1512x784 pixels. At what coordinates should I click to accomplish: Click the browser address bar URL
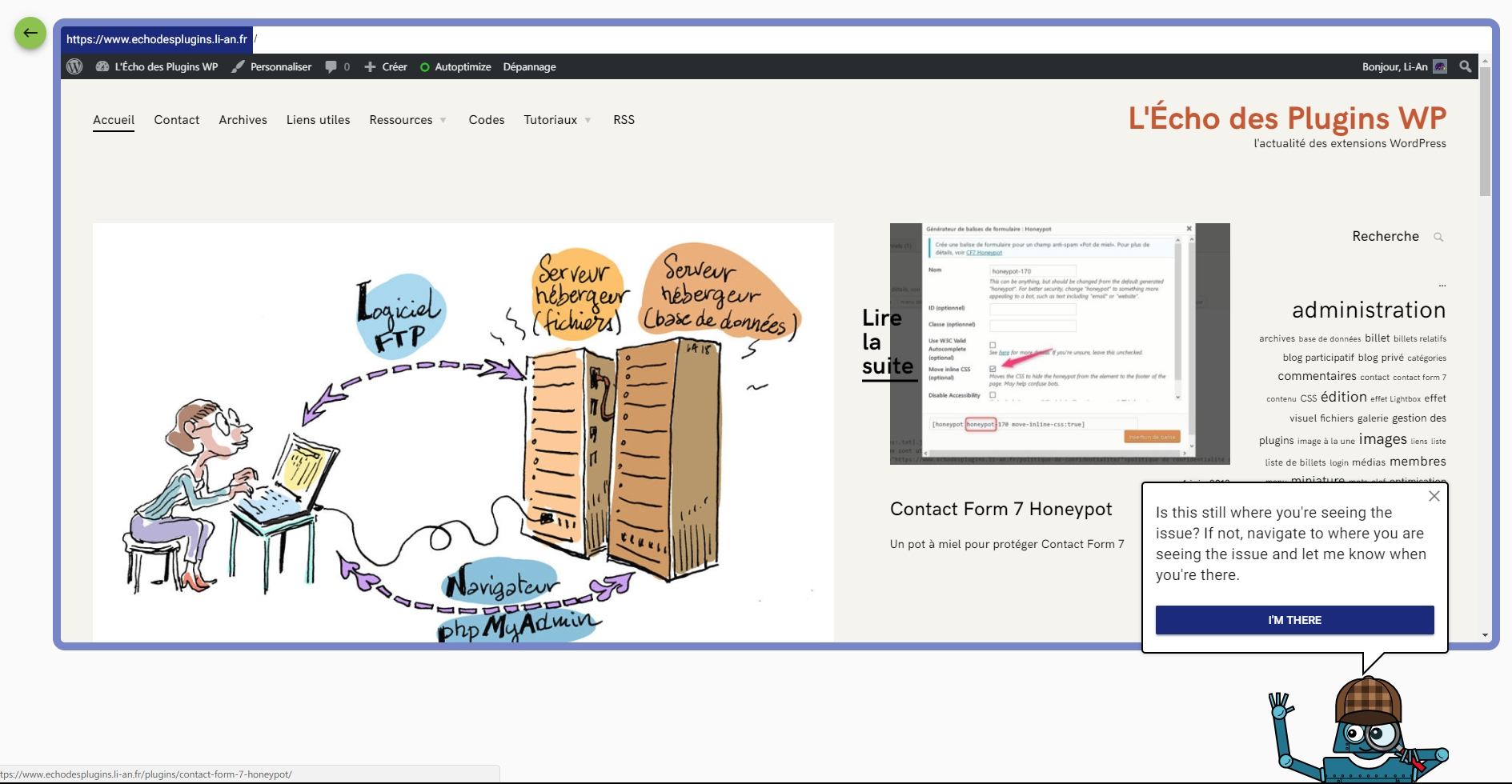point(157,38)
